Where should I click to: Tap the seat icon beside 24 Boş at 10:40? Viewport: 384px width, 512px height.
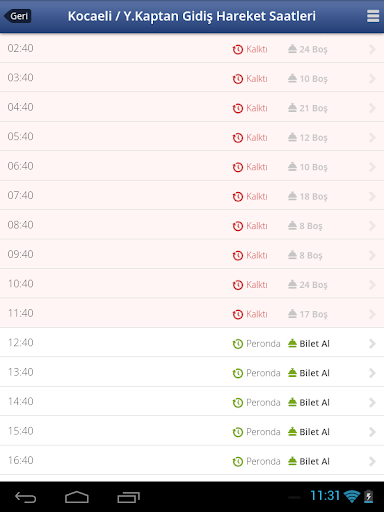coord(292,284)
